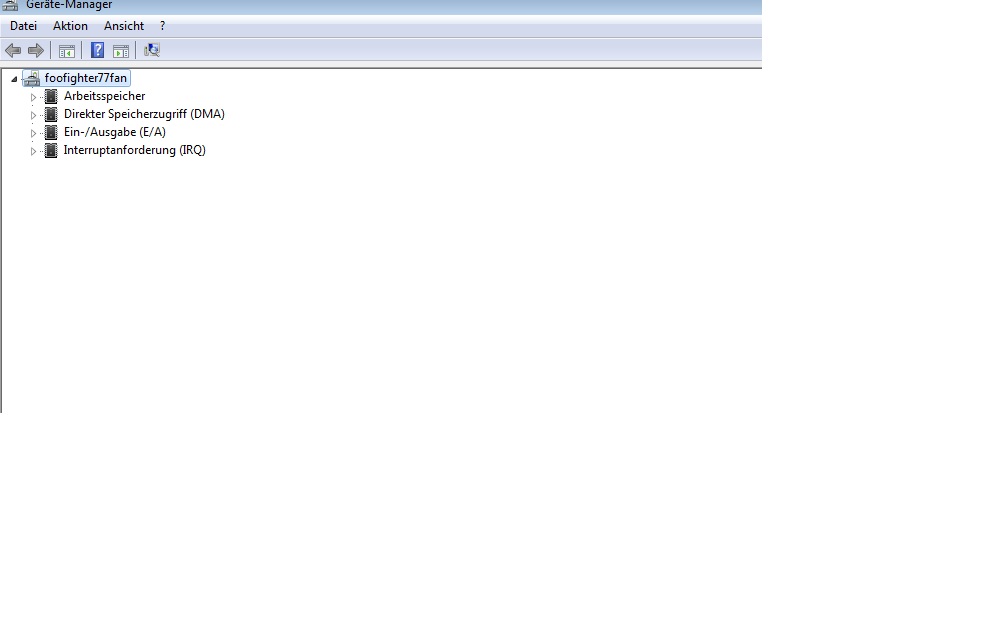Click the back arrow toolbar icon
Screen dimensions: 1008x630
[x=13, y=50]
